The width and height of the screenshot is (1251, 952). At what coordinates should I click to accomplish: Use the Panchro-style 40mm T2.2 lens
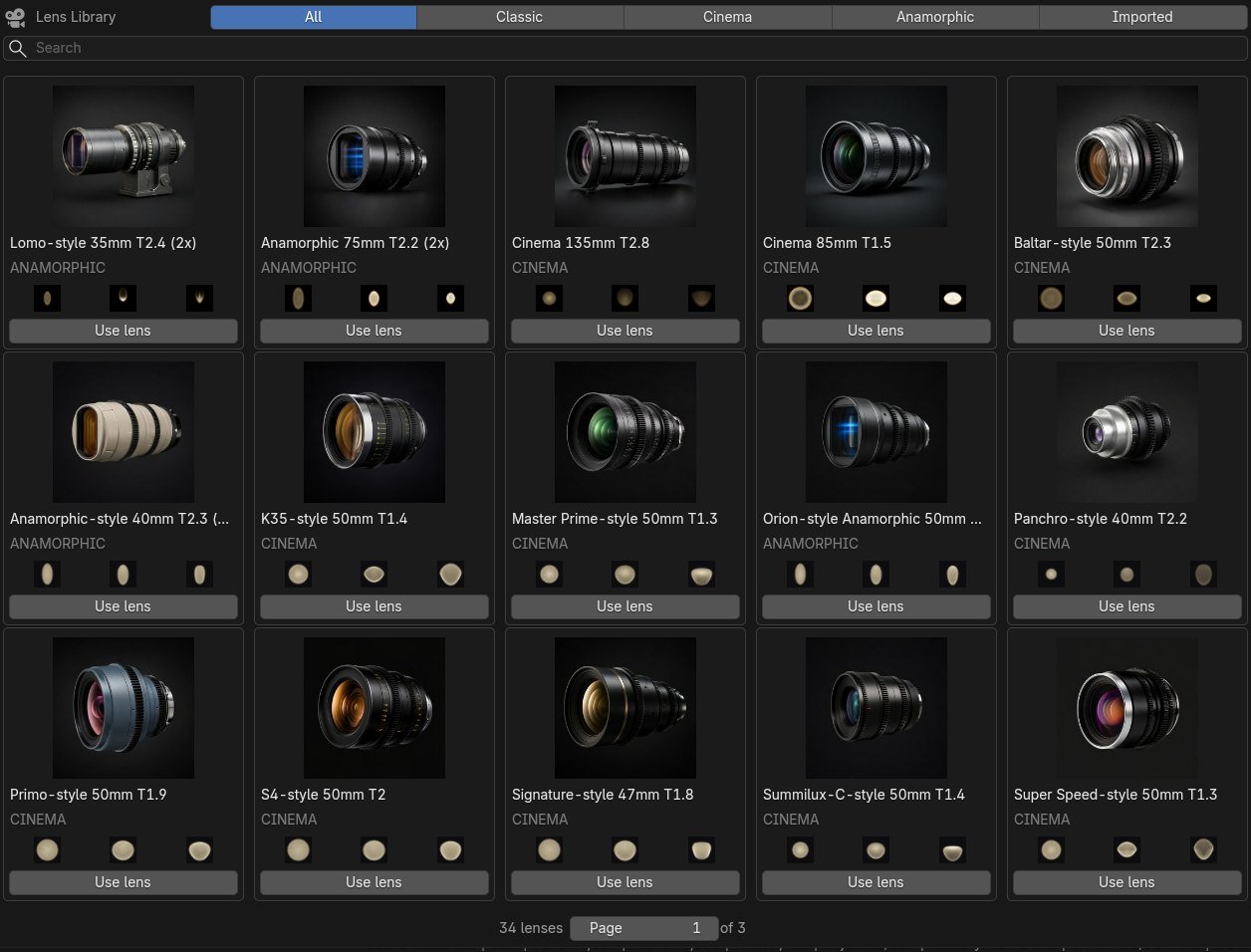[1127, 606]
